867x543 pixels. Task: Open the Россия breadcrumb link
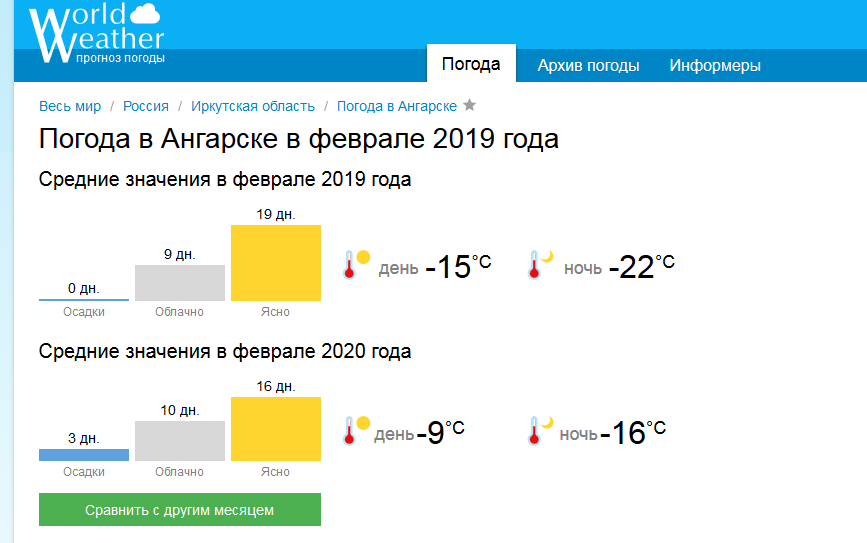click(x=145, y=106)
